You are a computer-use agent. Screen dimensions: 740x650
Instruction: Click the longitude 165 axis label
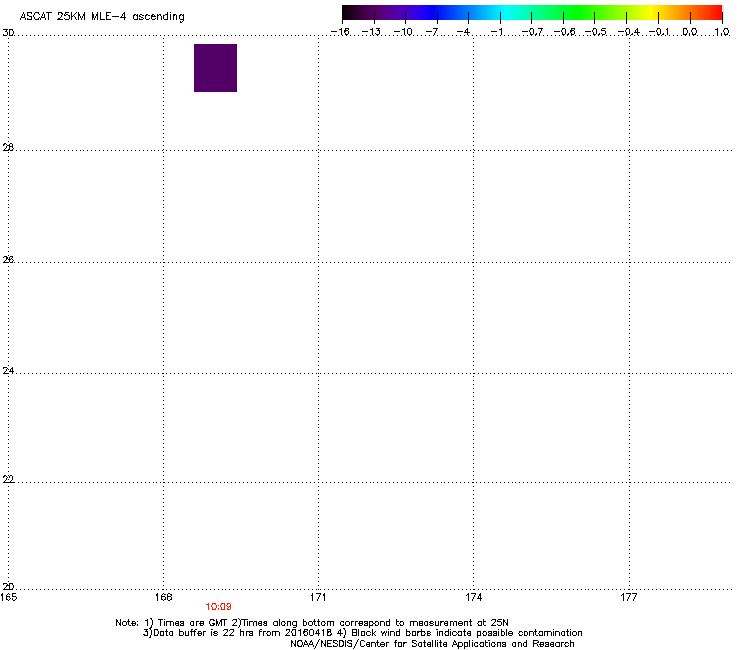click(x=8, y=597)
